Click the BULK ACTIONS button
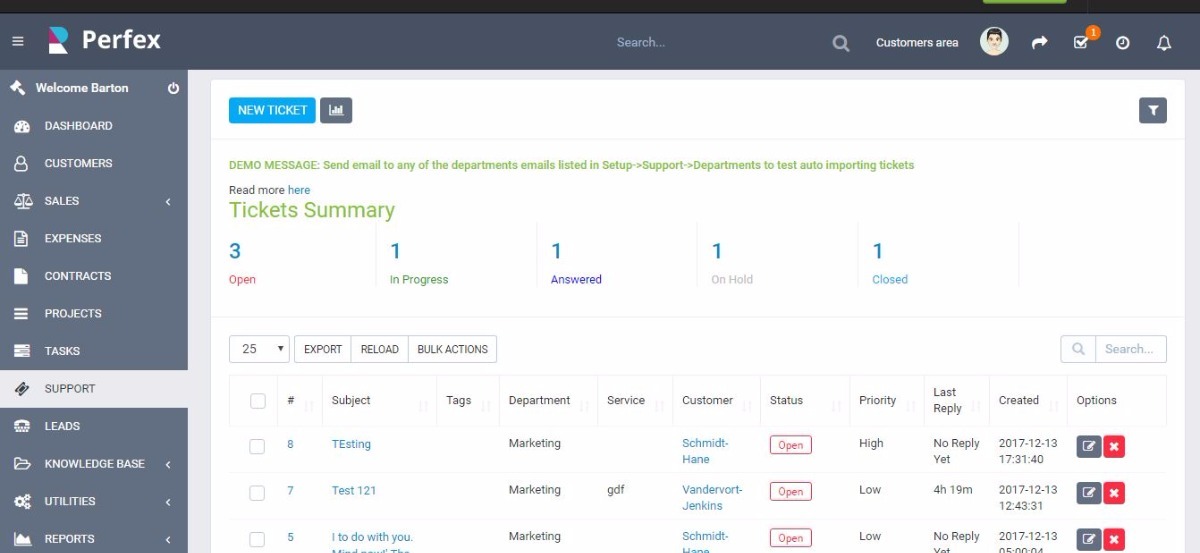The image size is (1200, 553). coord(452,349)
